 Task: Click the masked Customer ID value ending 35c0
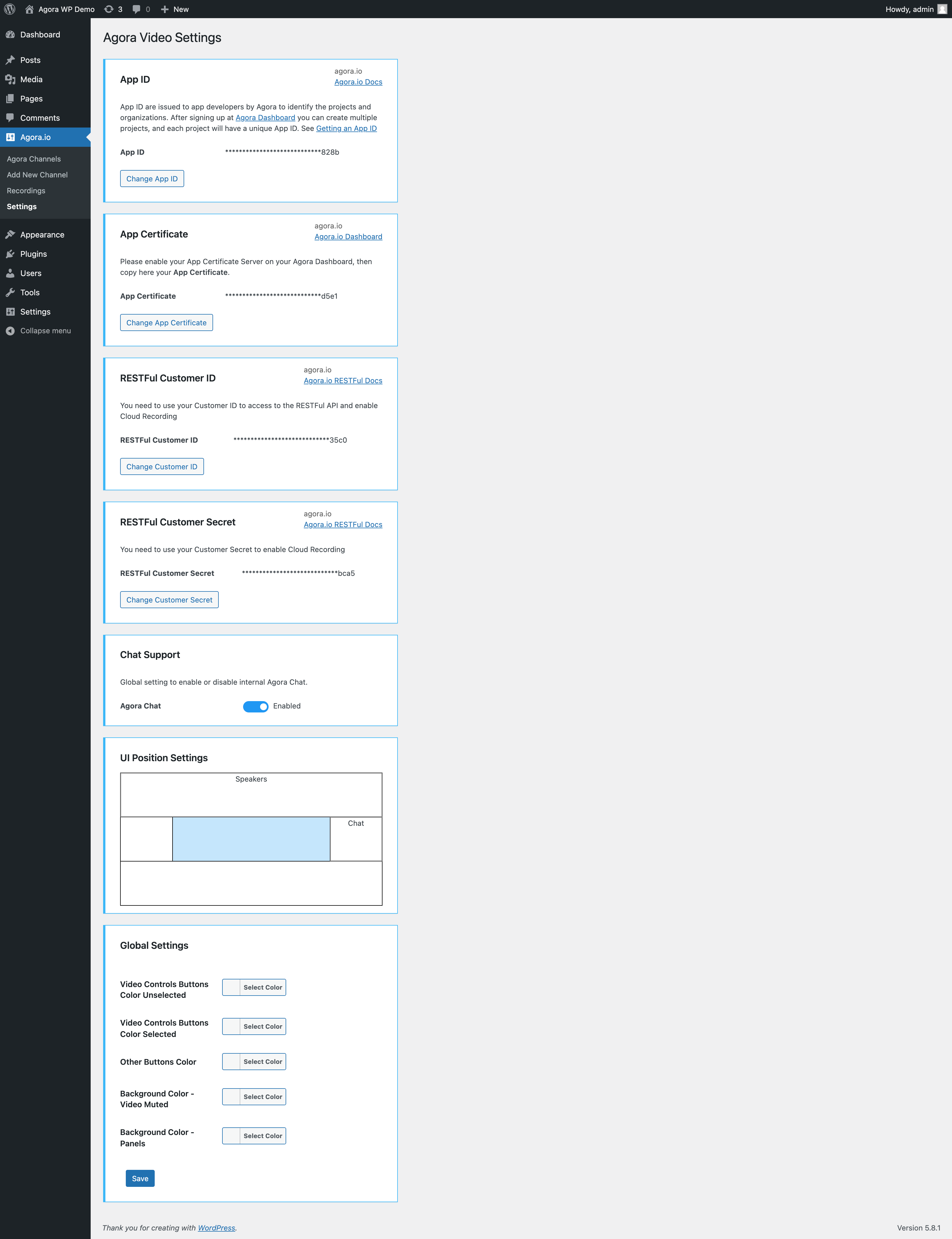[x=290, y=440]
